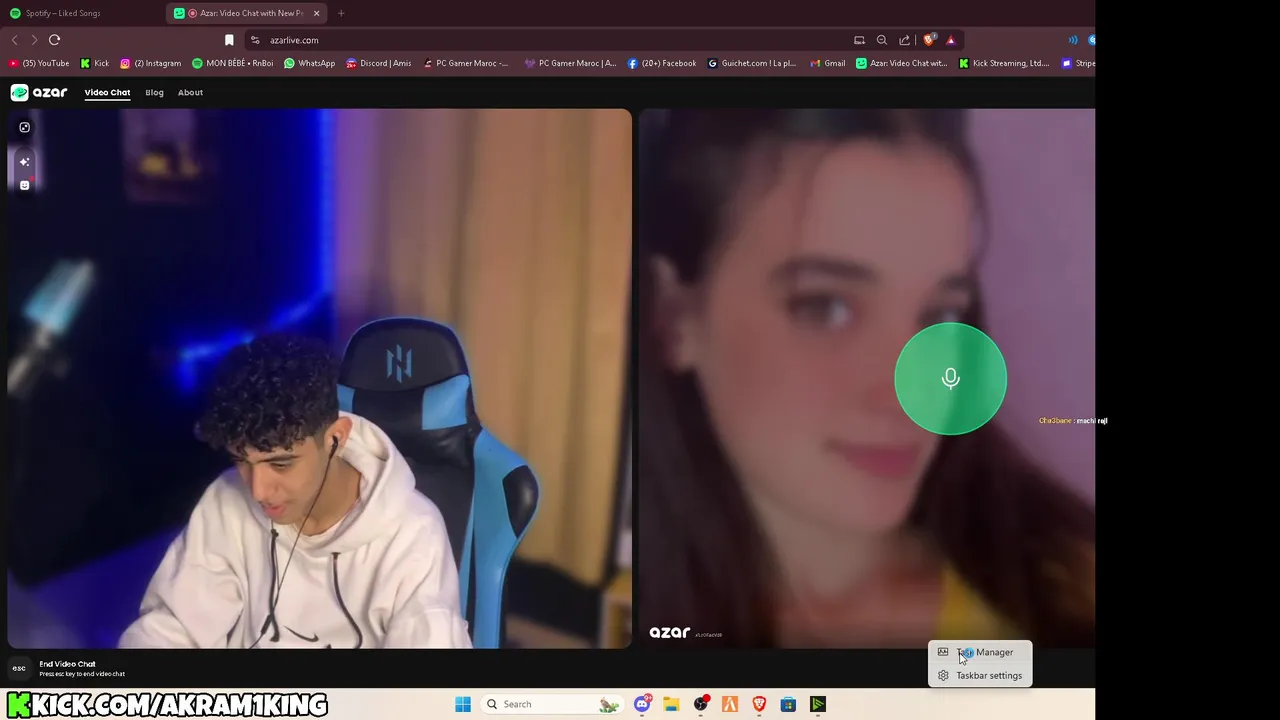This screenshot has width=1280, height=720.
Task: Open the face filter icon on local video
Action: click(x=24, y=185)
